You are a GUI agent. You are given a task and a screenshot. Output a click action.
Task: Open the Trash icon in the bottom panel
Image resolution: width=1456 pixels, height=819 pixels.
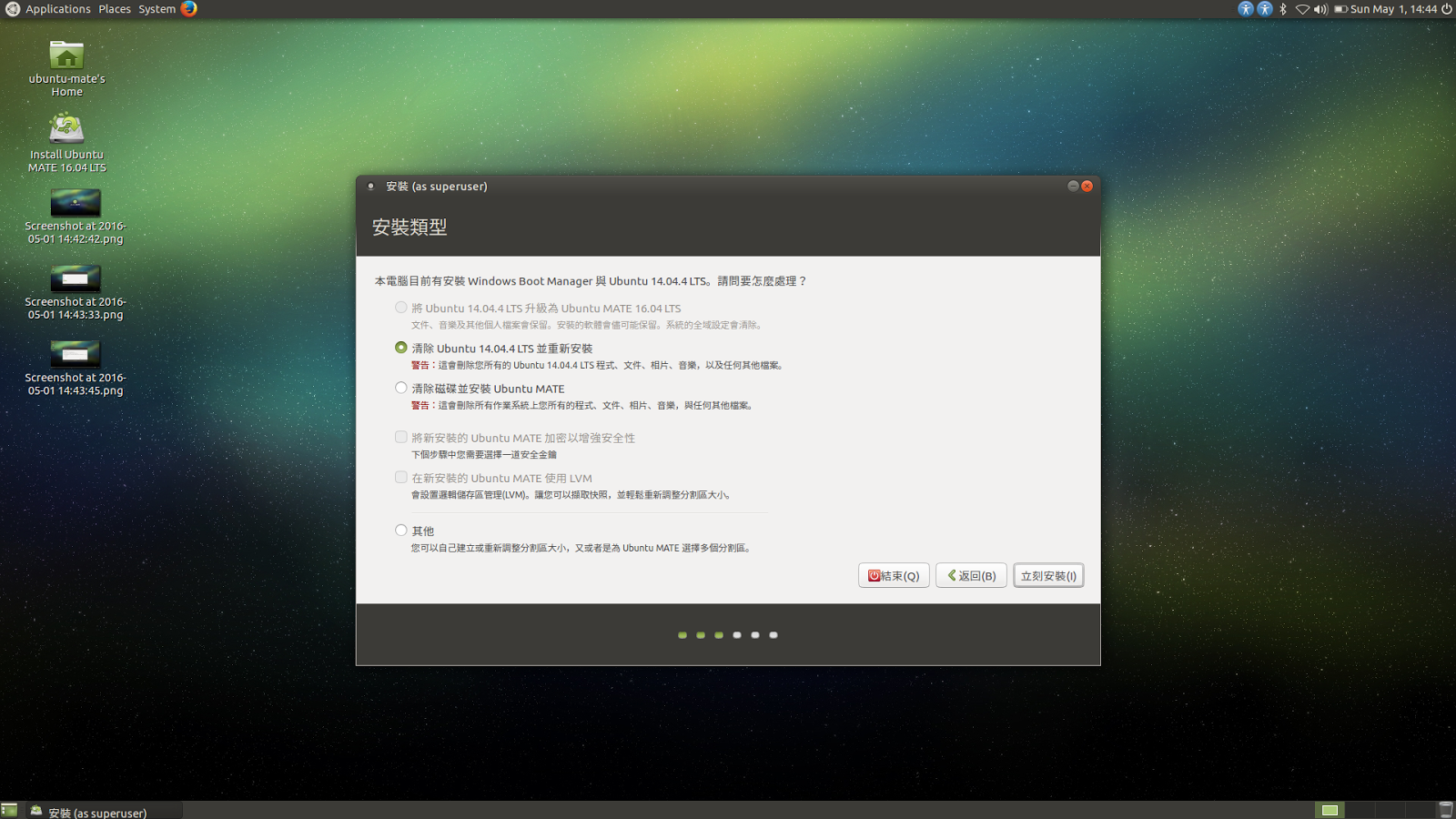click(x=1446, y=810)
